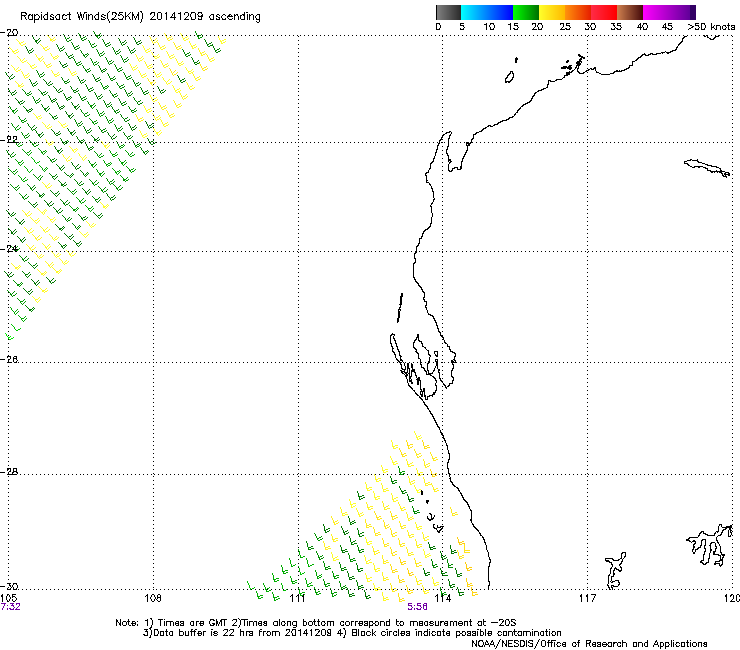Click the purple '7:32' swath time label

pos(10,607)
